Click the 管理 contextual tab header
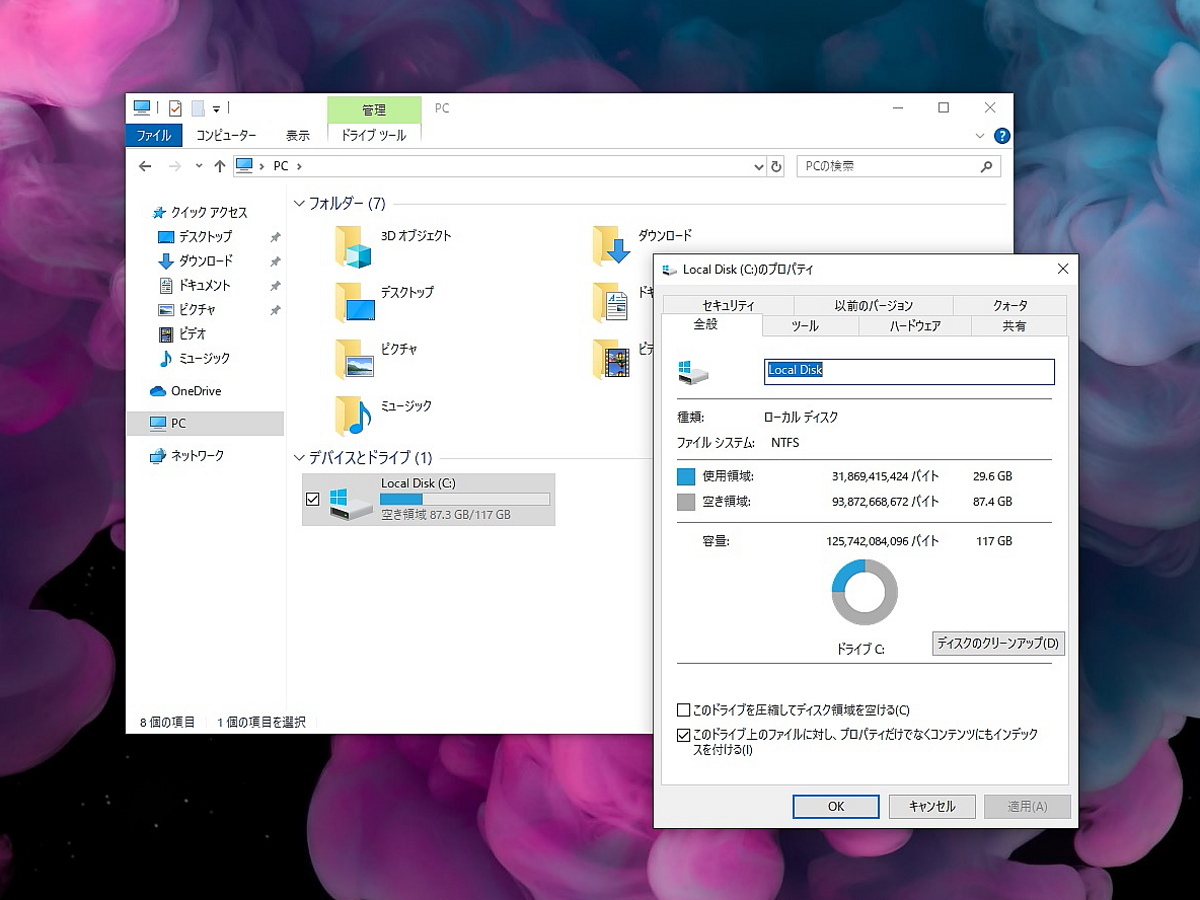This screenshot has width=1200, height=900. pyautogui.click(x=374, y=110)
